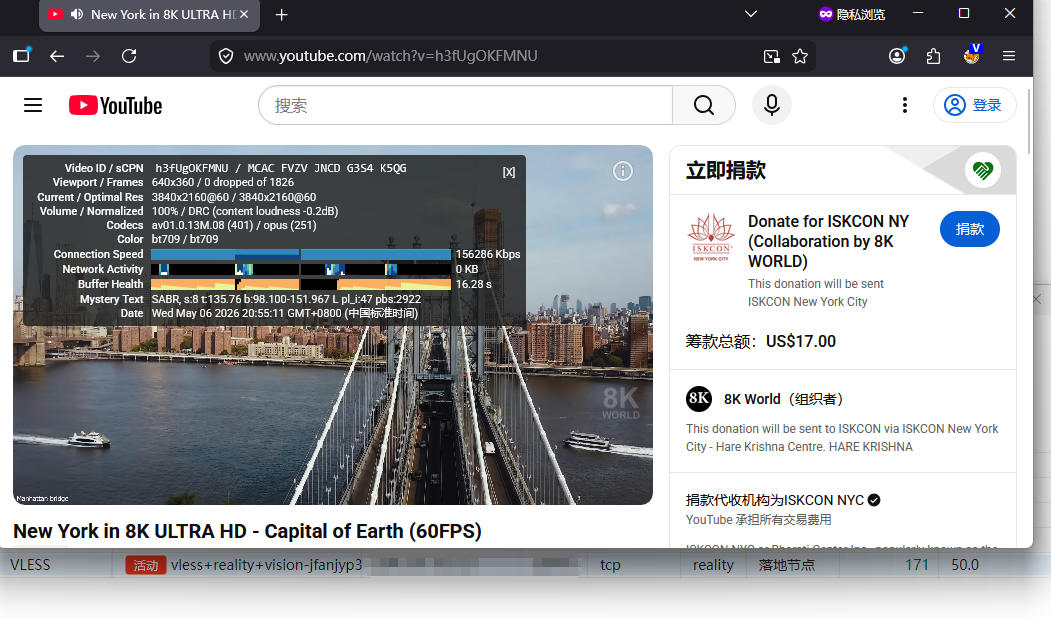Click the 活动 badge in background window
The width and height of the screenshot is (1051, 618).
pos(145,565)
